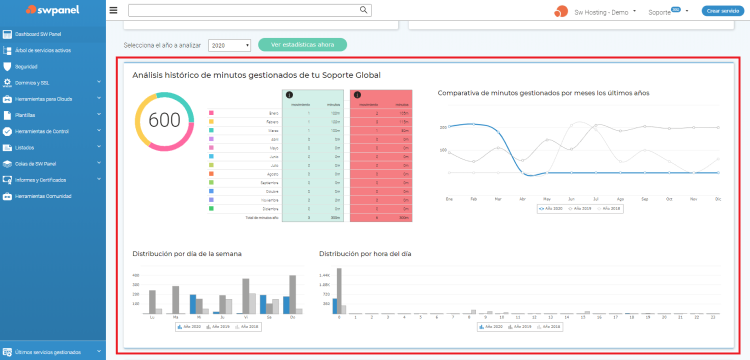Click the info icon on the red column
The image size is (750, 360).
tap(357, 95)
